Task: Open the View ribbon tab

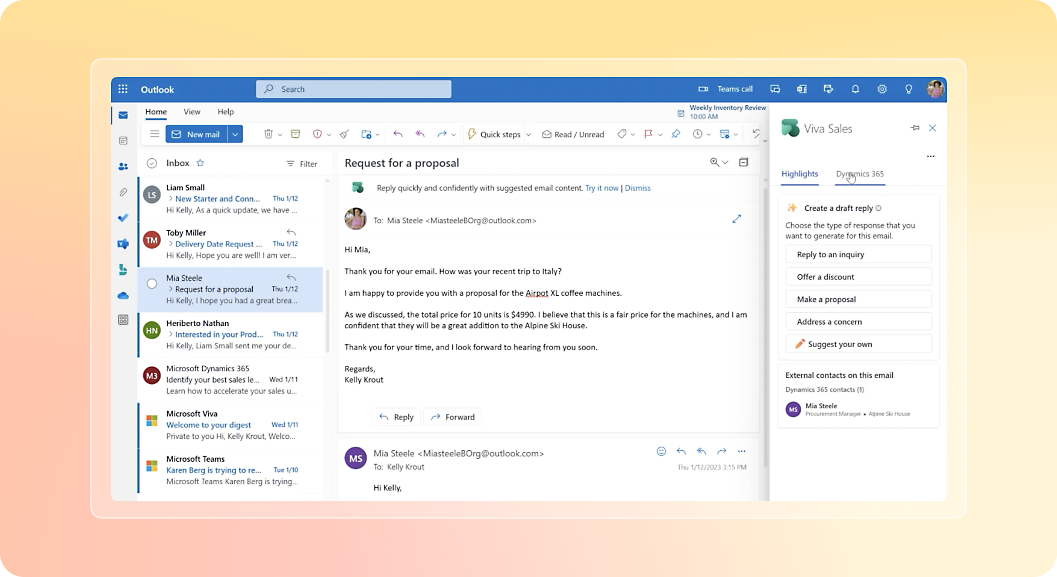Action: (191, 112)
